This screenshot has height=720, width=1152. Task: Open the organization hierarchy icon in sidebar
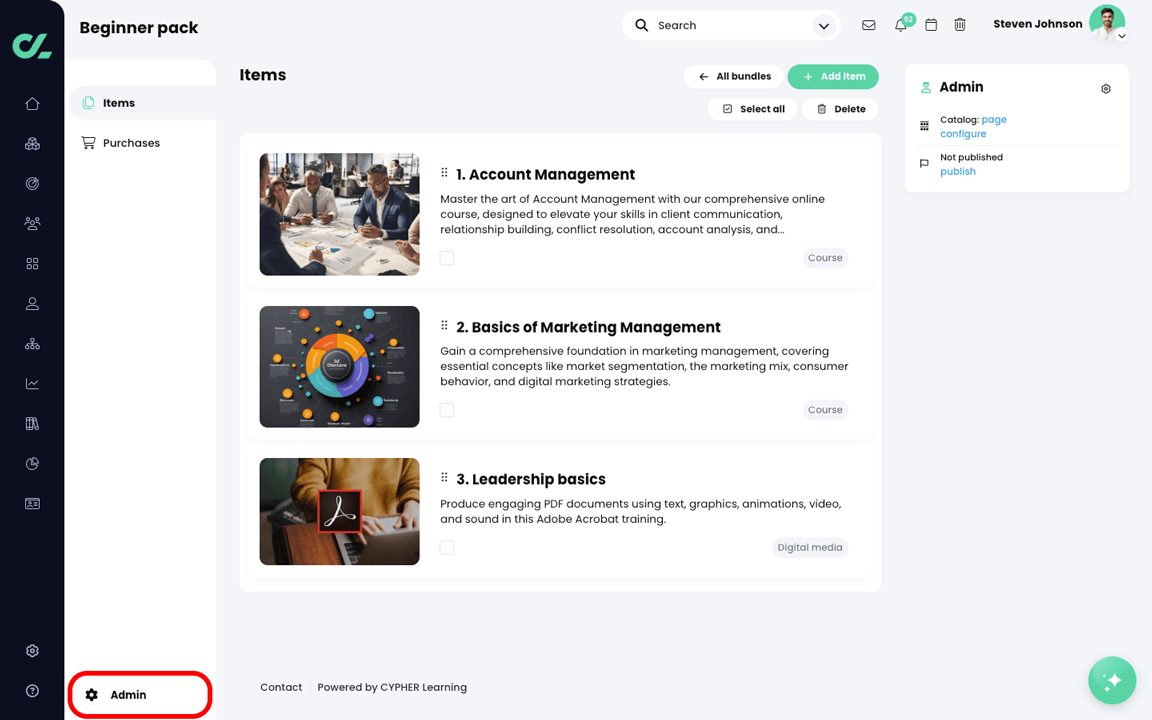(32, 344)
